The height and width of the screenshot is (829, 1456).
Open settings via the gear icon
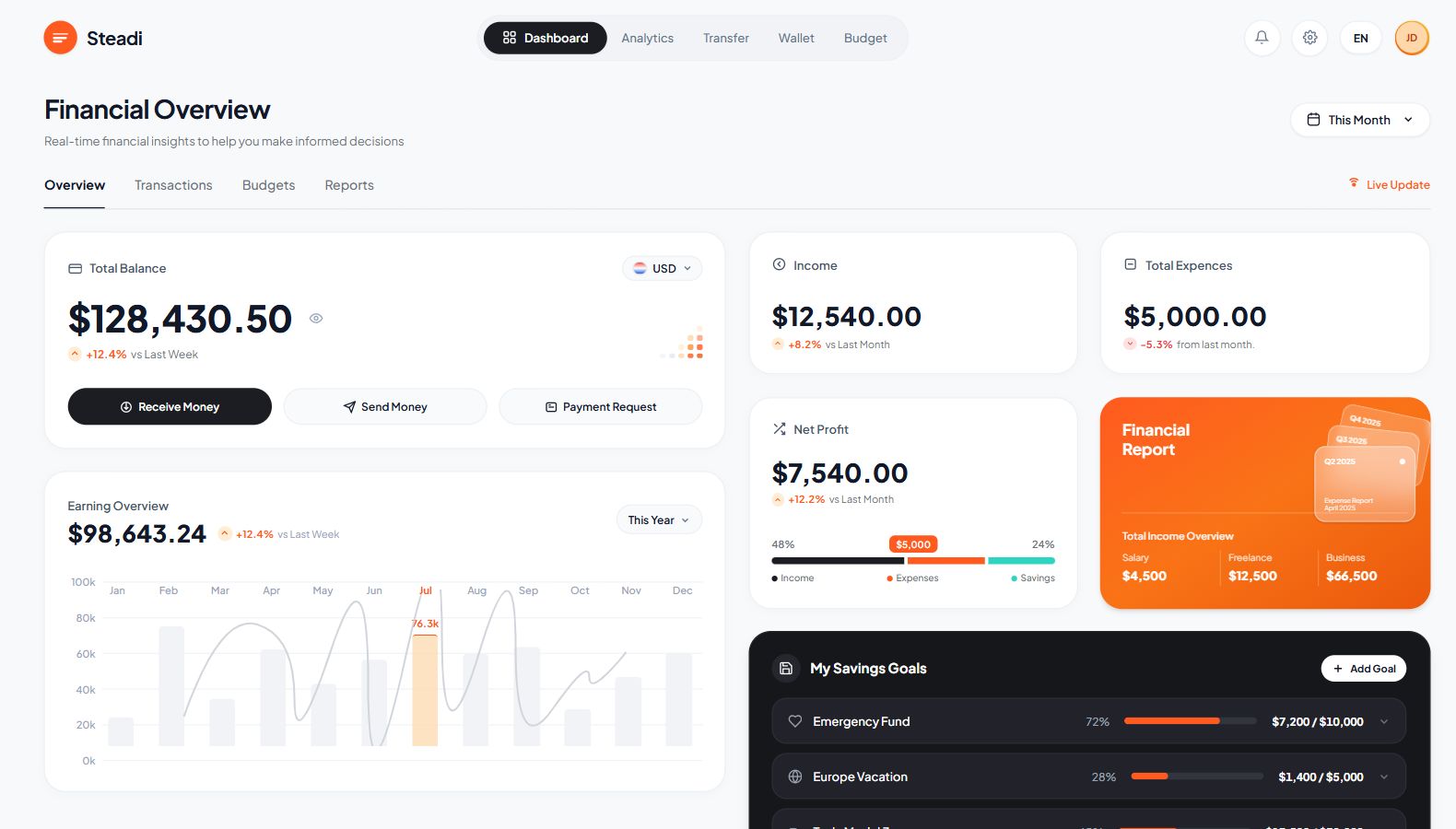[x=1309, y=38]
